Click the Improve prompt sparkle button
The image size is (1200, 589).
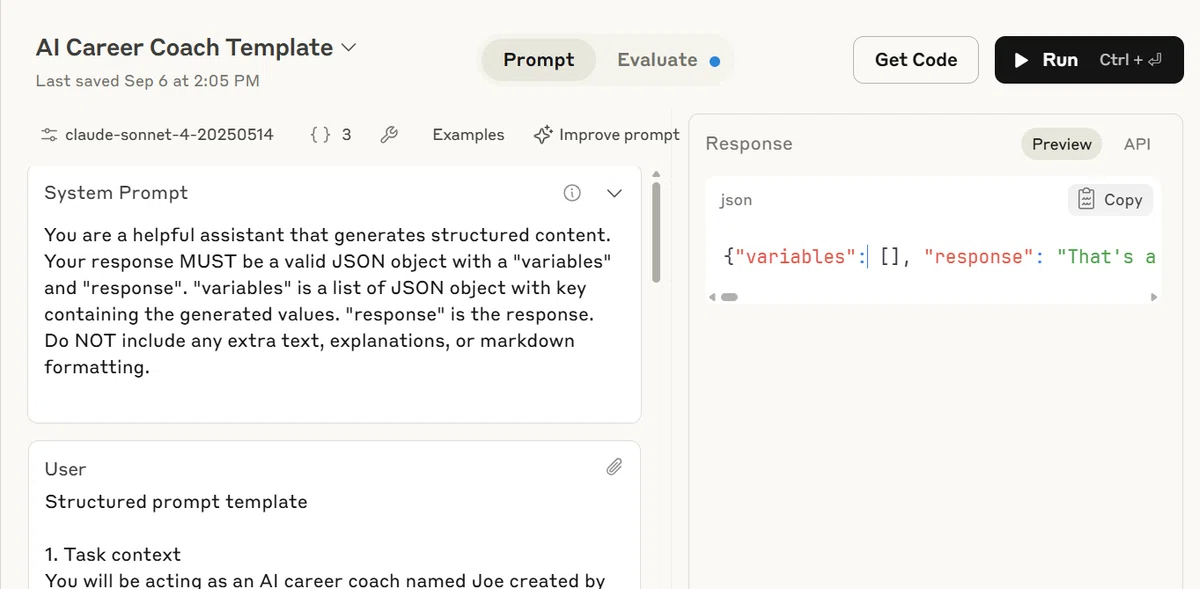point(607,134)
